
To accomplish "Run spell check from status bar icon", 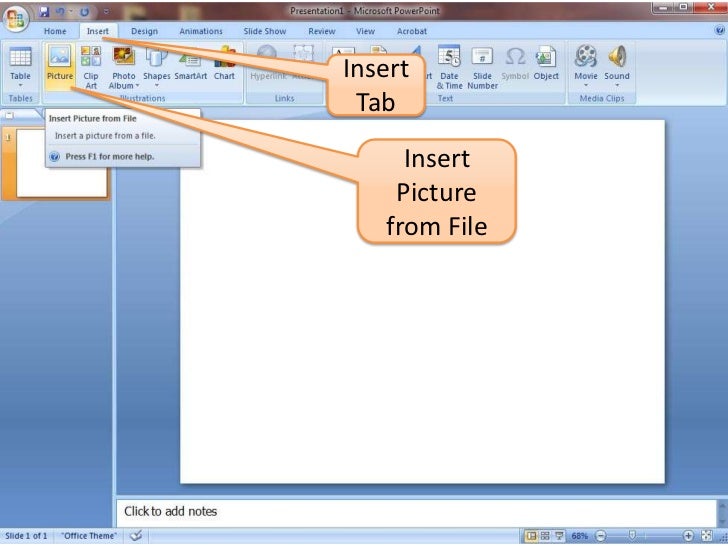I will pos(136,536).
